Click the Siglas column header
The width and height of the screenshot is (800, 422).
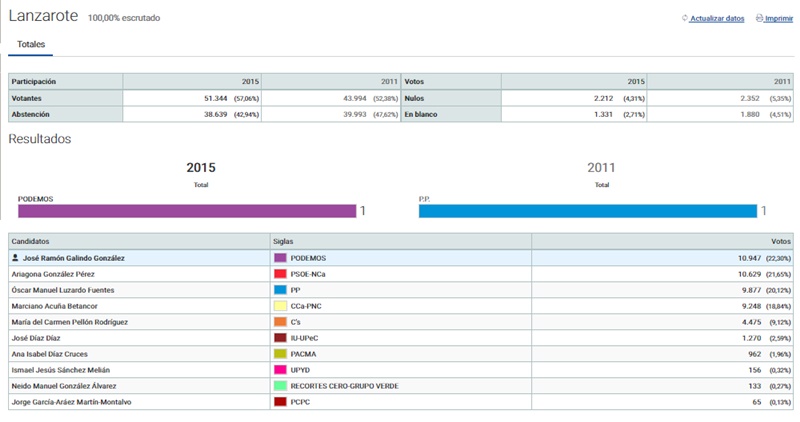point(284,241)
